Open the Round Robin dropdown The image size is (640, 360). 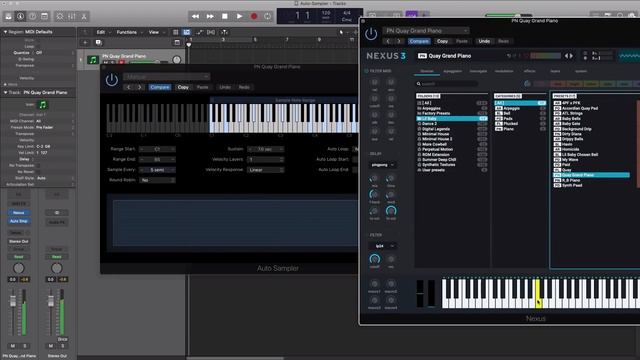(x=157, y=180)
